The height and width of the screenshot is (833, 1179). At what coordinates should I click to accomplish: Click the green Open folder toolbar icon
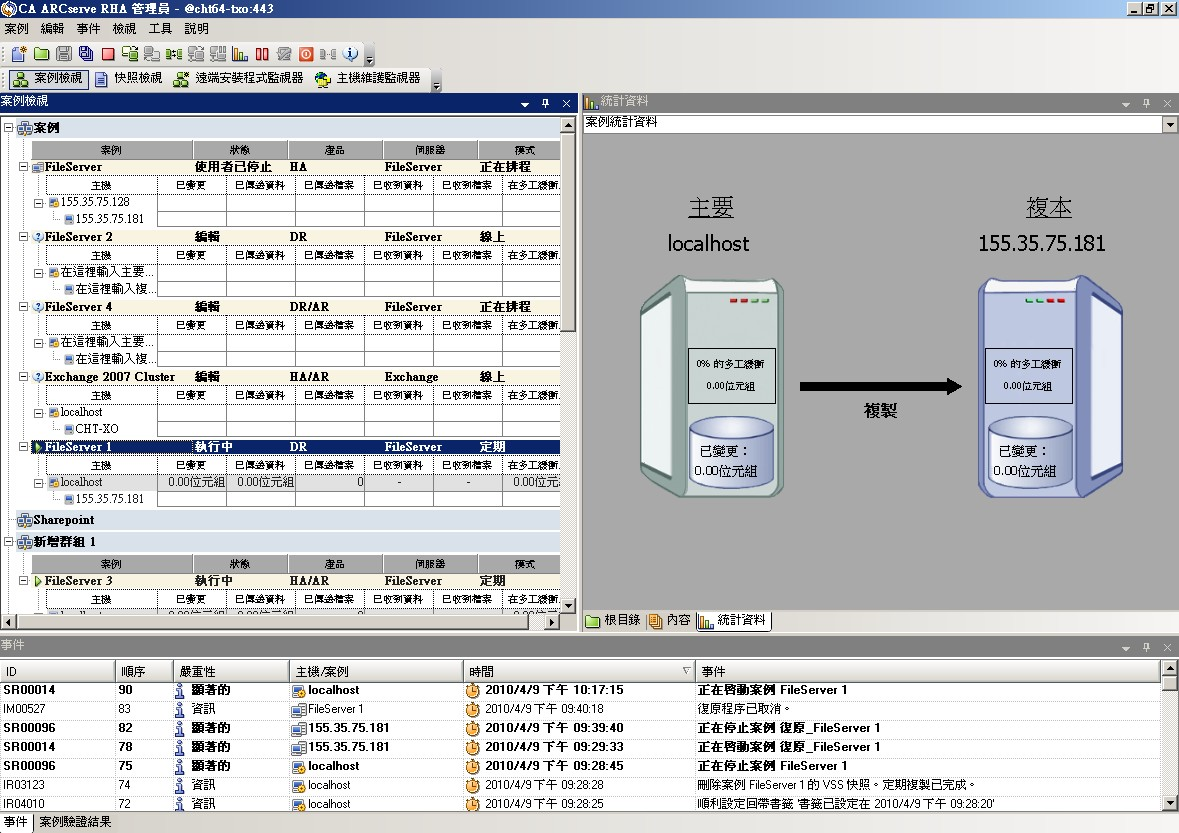coord(41,54)
